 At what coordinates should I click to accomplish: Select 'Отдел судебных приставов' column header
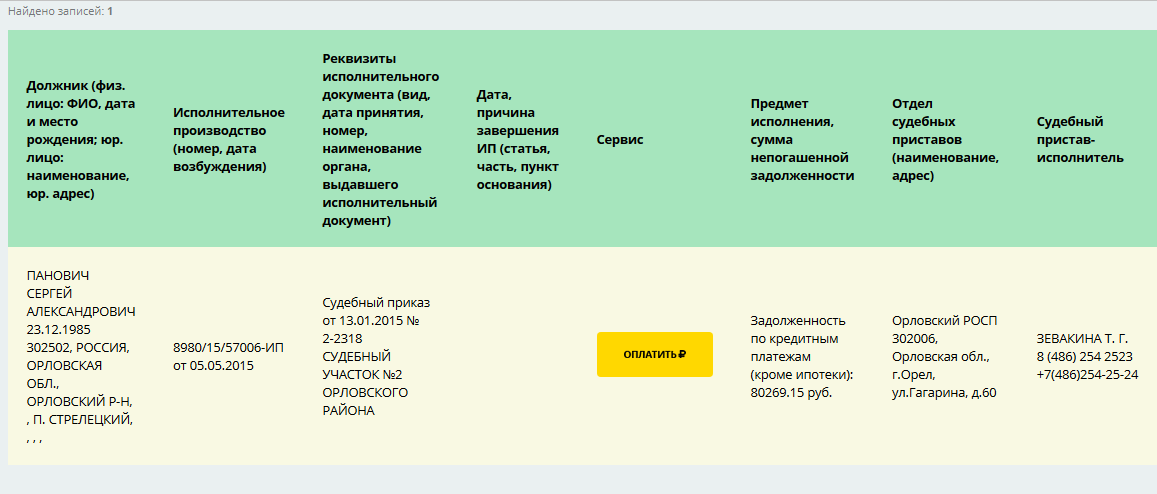point(946,139)
